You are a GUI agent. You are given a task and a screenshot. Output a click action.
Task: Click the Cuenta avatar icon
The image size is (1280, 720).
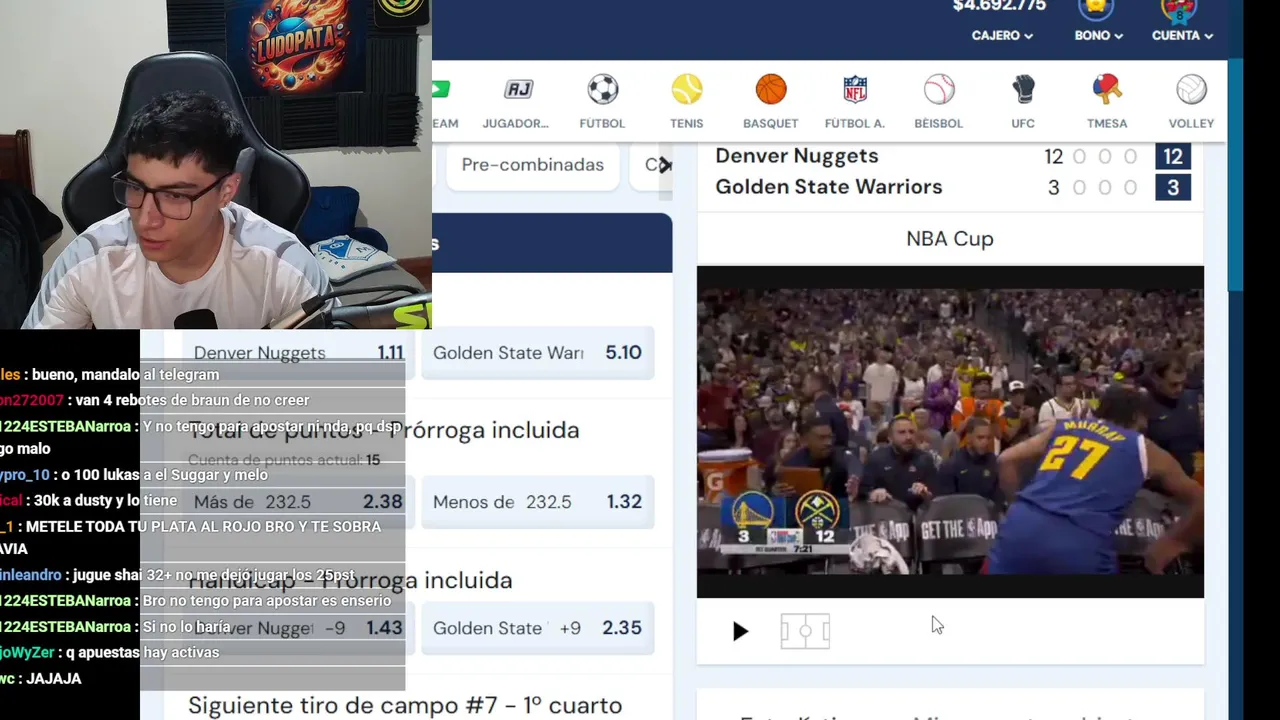1180,9
